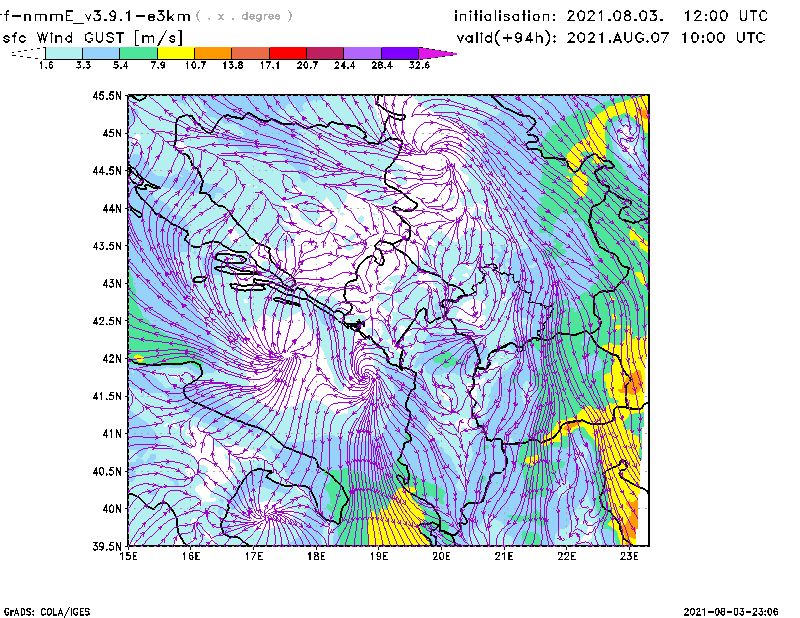800x618 pixels.
Task: Click the initialisation time "12:00 UTC"
Action: tap(726, 16)
